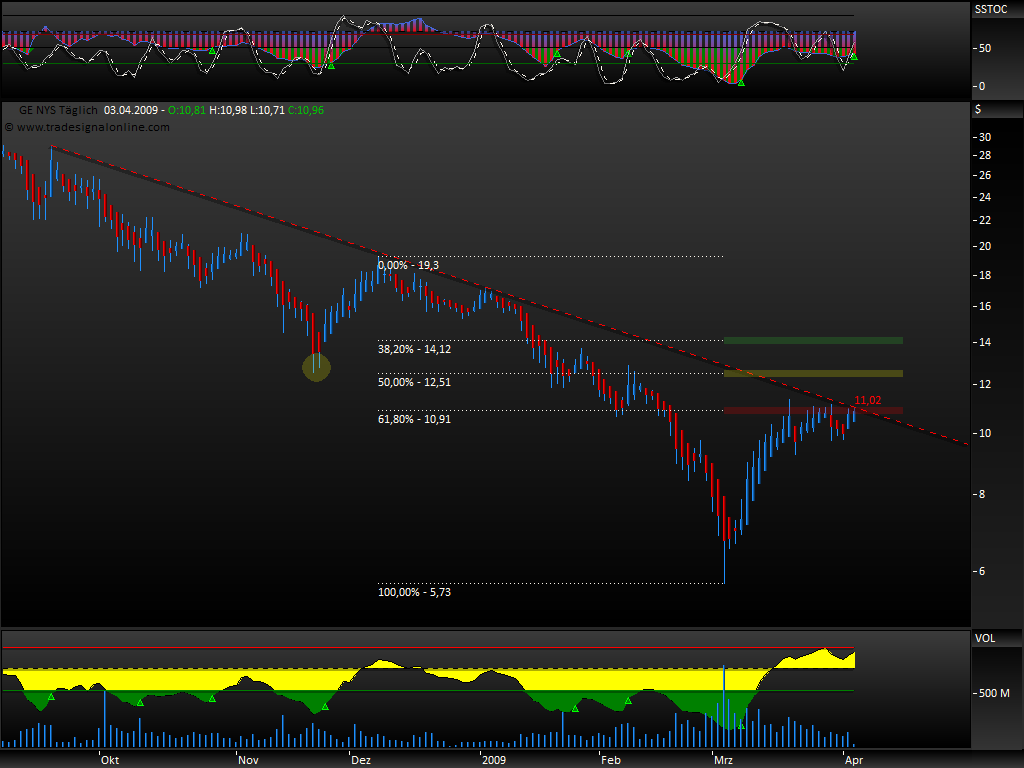Screen dimensions: 1024x768
Task: Click the '50,00% - 12,51' Fibonacci label
Action: pos(414,381)
